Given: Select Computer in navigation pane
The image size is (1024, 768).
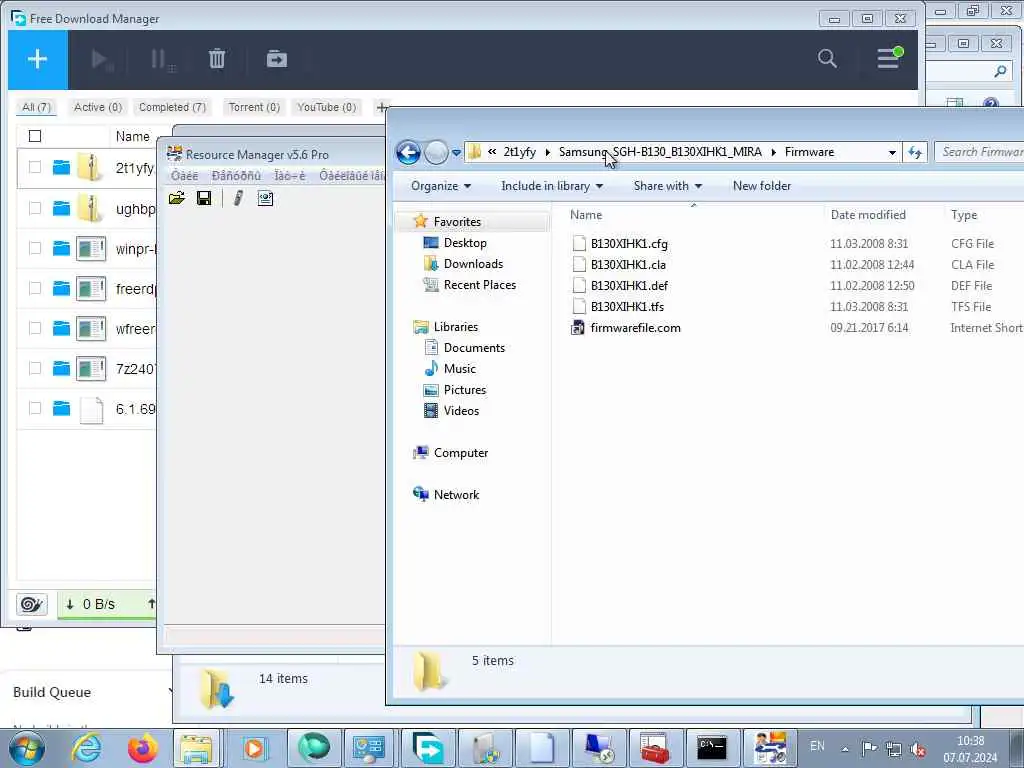Looking at the screenshot, I should tap(460, 453).
